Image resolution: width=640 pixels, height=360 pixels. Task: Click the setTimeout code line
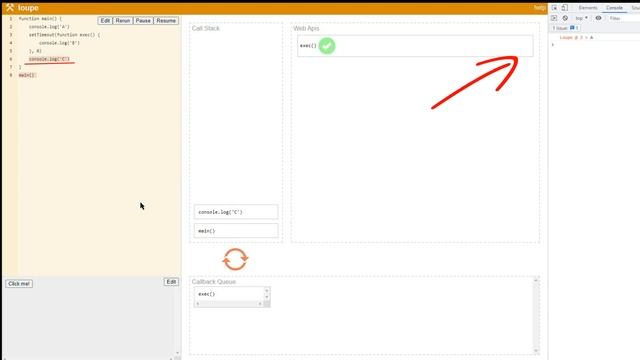[x=64, y=35]
